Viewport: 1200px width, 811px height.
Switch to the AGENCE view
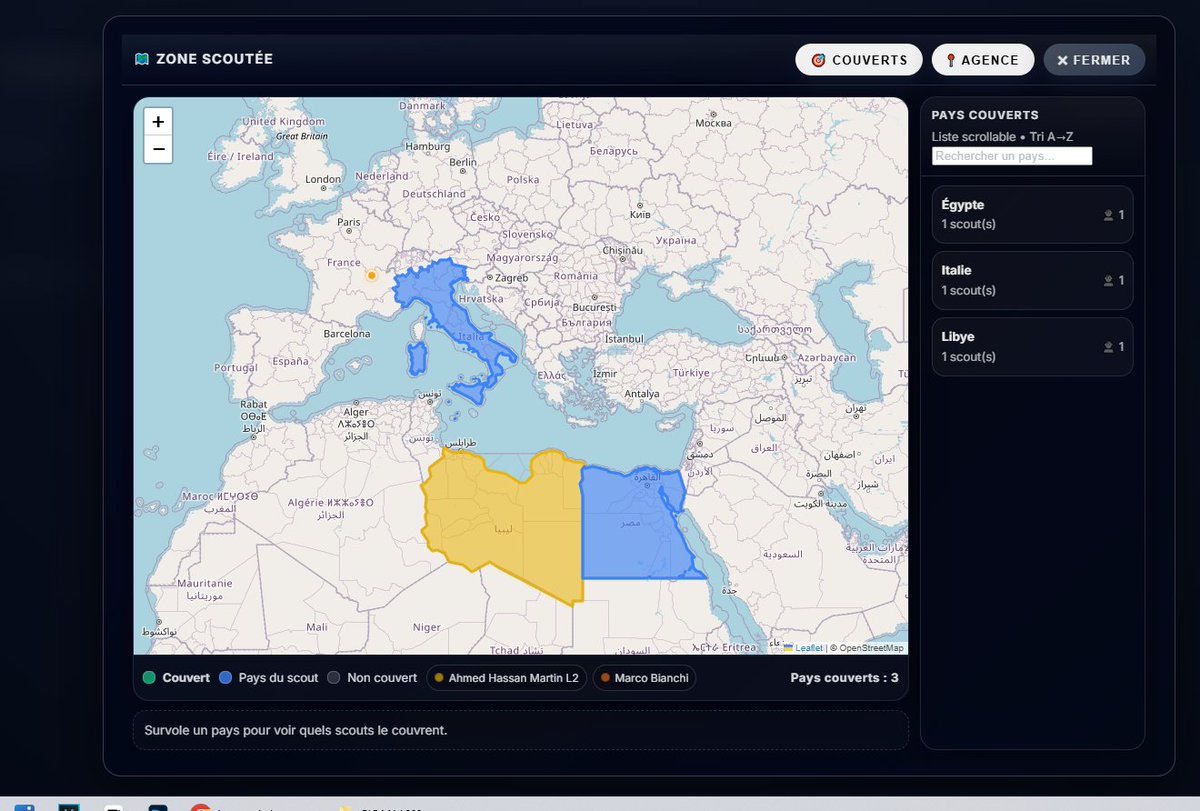point(982,59)
